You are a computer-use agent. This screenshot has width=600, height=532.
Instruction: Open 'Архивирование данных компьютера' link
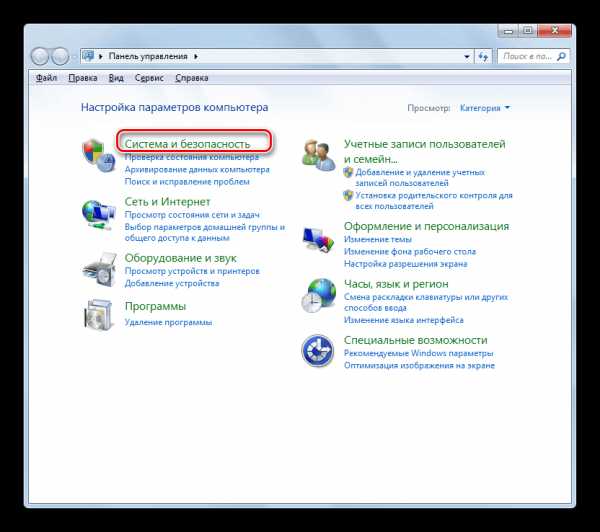(197, 170)
